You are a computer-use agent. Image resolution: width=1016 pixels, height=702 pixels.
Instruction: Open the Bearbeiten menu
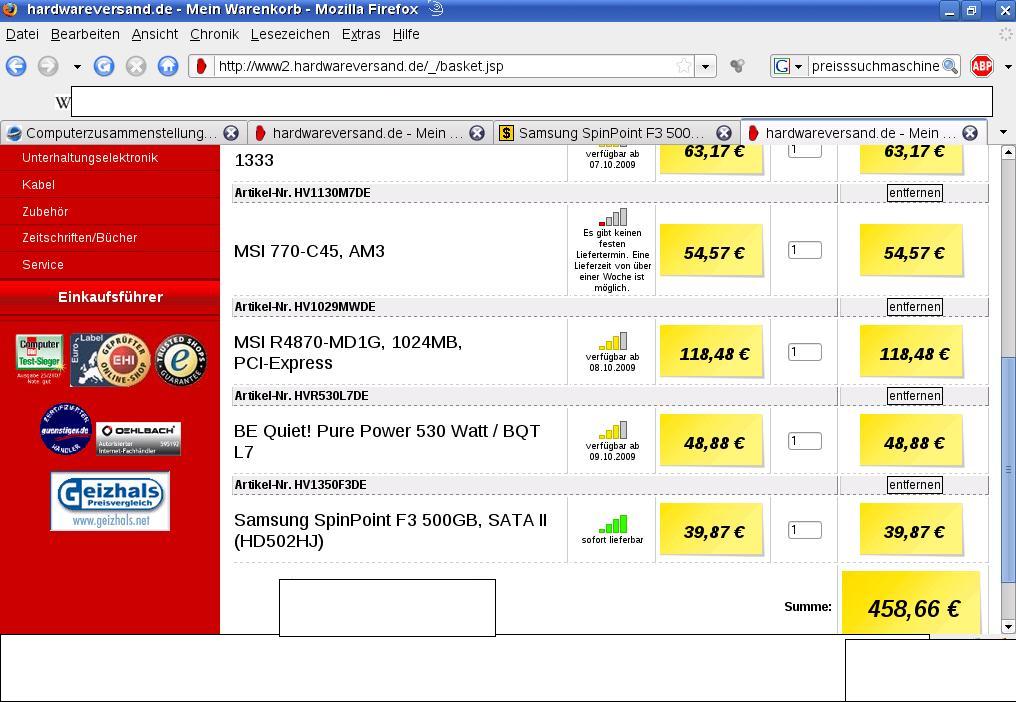click(85, 34)
